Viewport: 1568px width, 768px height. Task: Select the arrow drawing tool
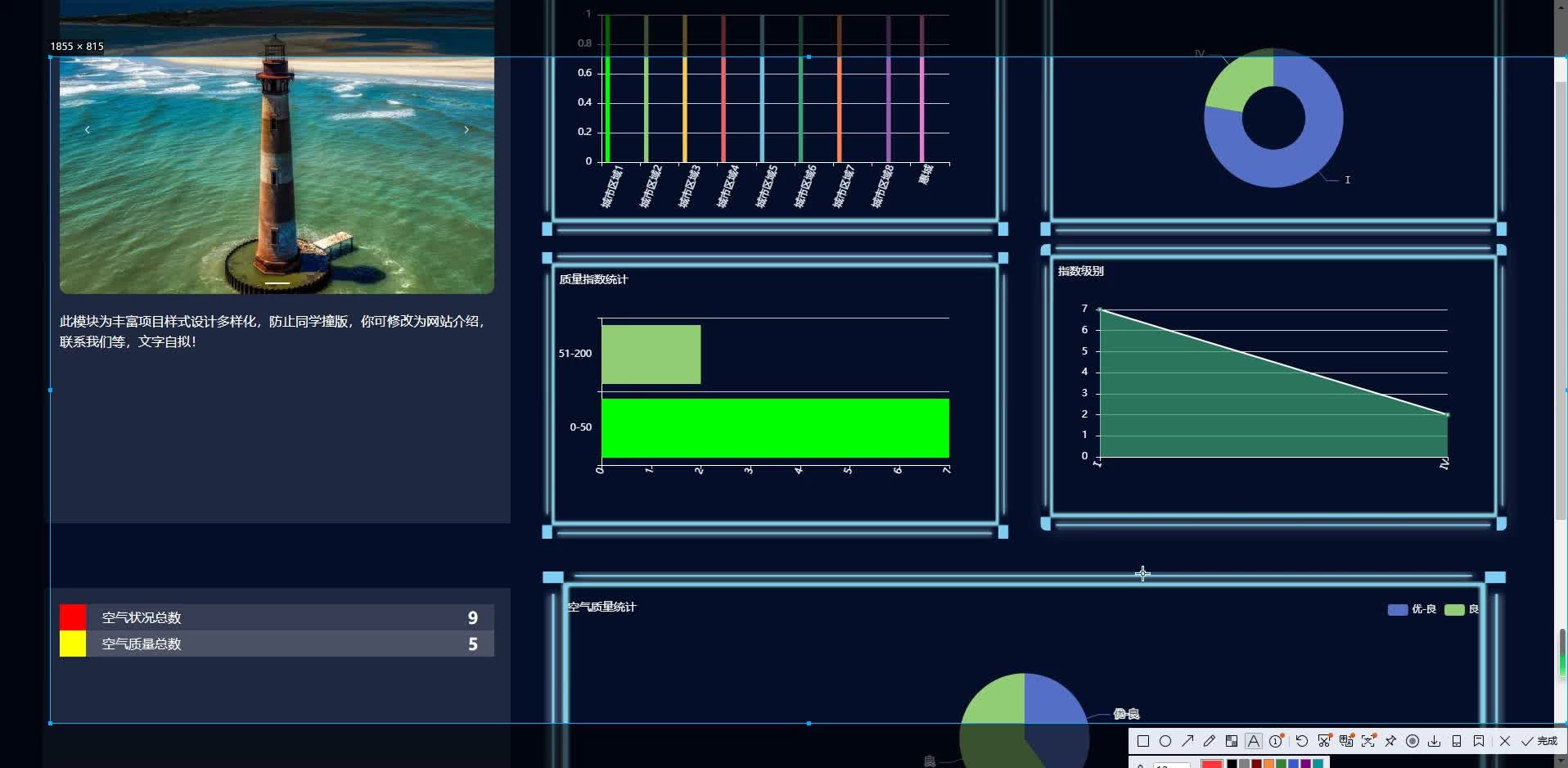[1187, 741]
